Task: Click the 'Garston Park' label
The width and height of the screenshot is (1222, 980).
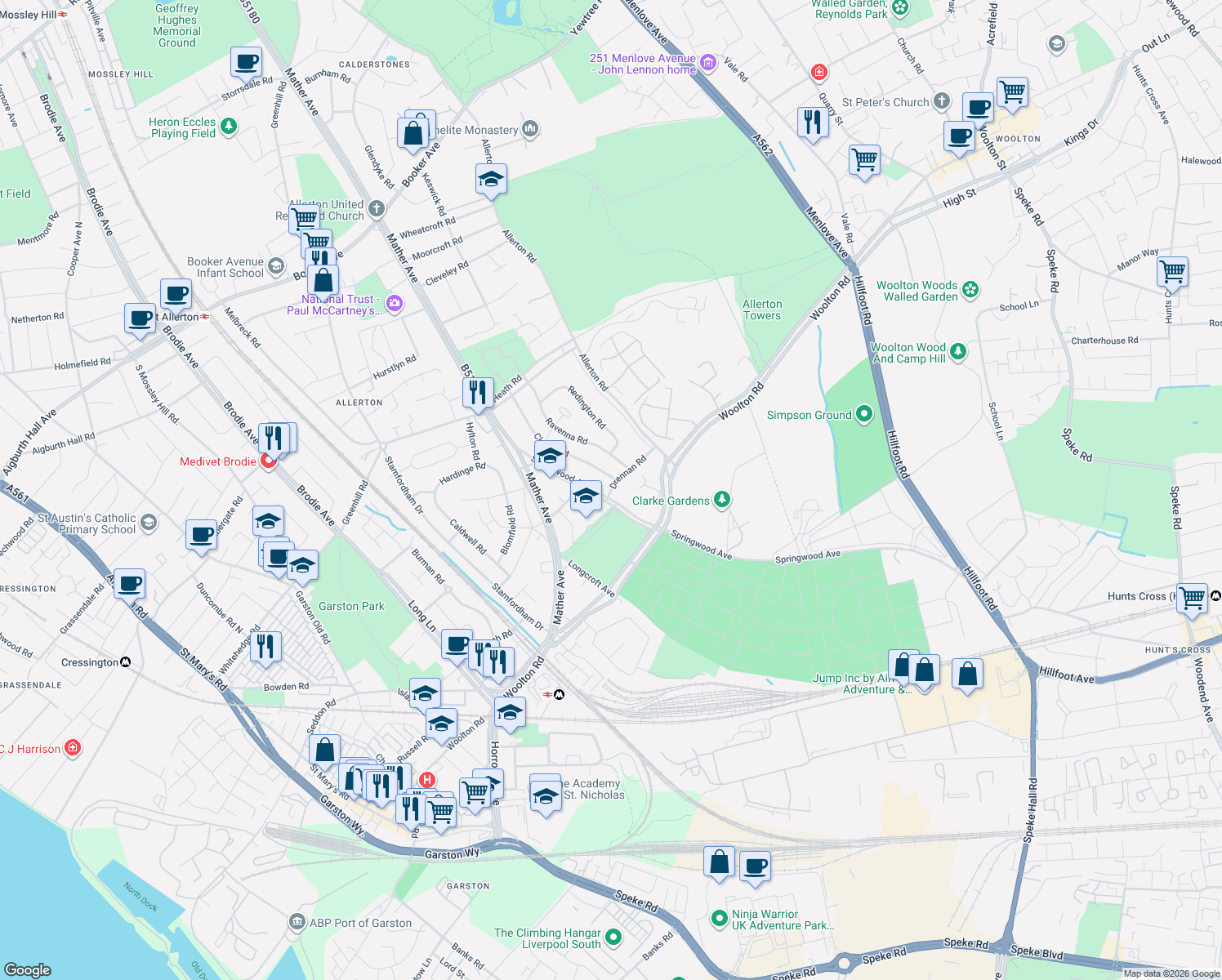Action: pos(351,606)
